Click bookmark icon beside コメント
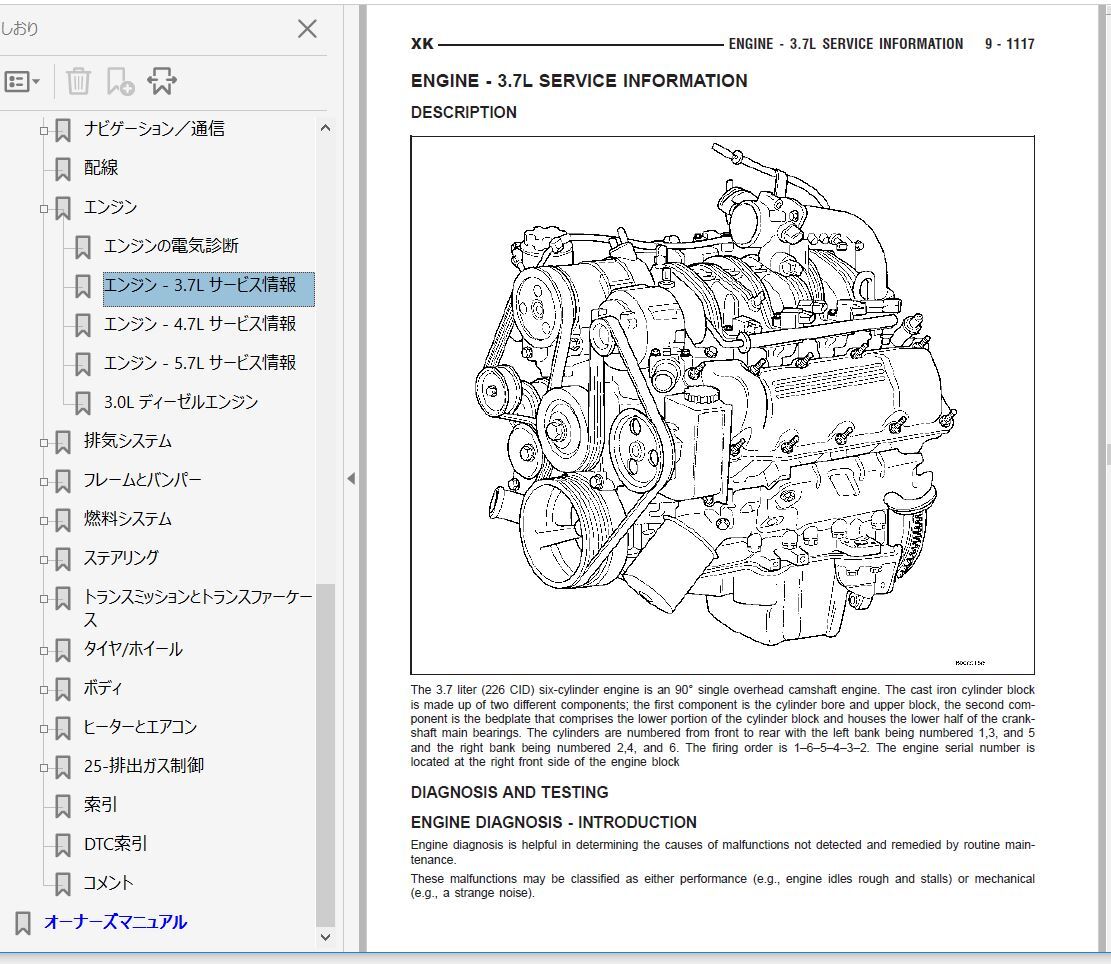Screen dimensions: 1111x964 click(x=63, y=884)
